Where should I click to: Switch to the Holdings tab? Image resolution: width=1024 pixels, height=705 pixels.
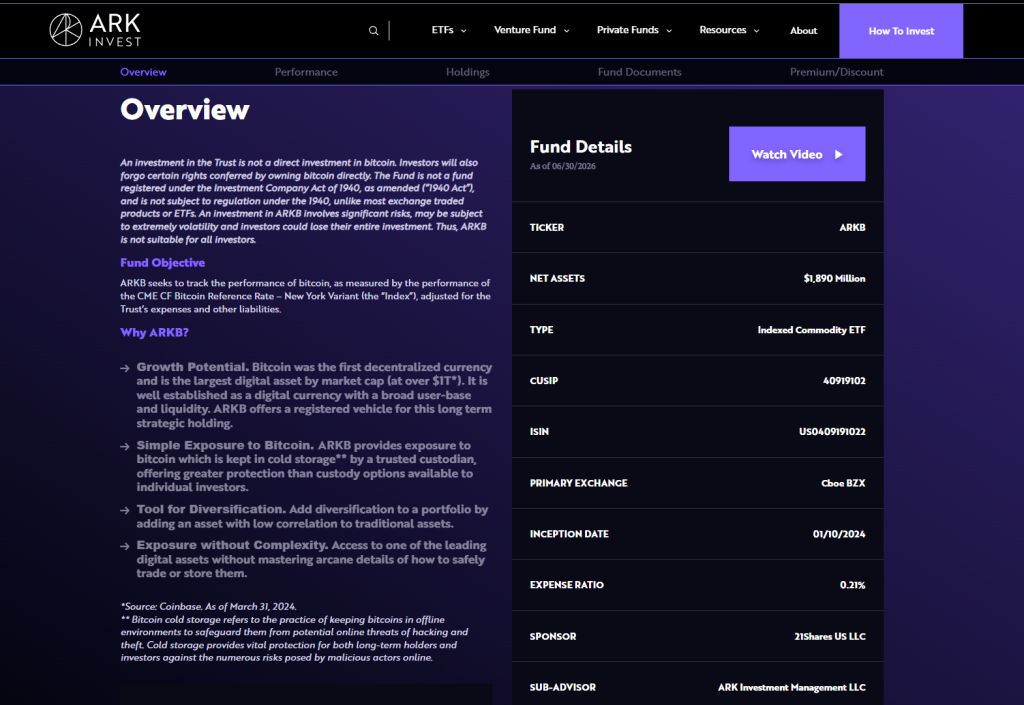click(468, 72)
